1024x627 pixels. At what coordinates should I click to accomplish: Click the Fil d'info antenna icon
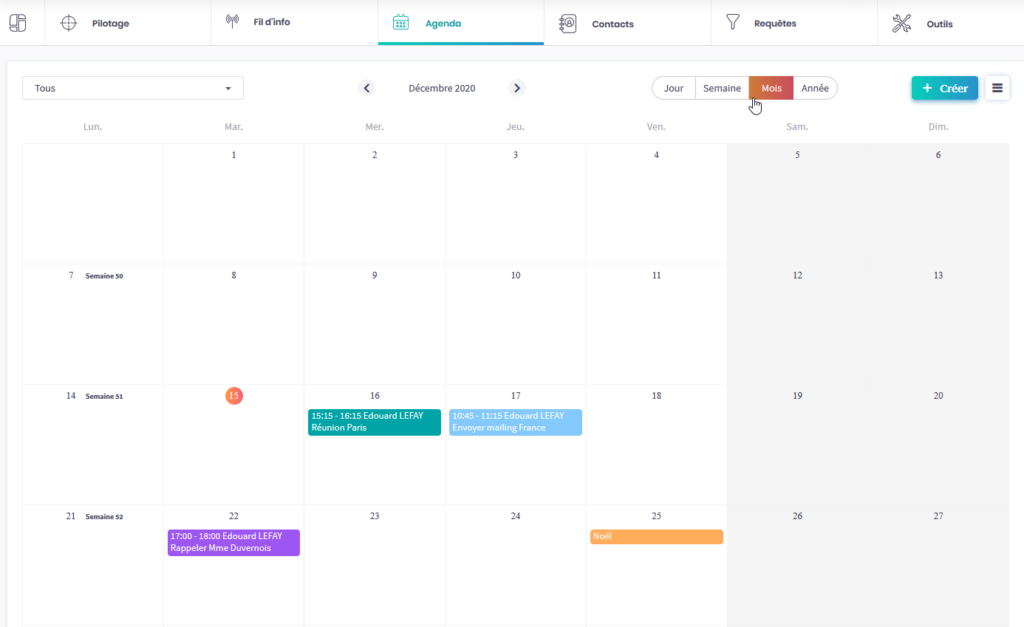click(233, 22)
